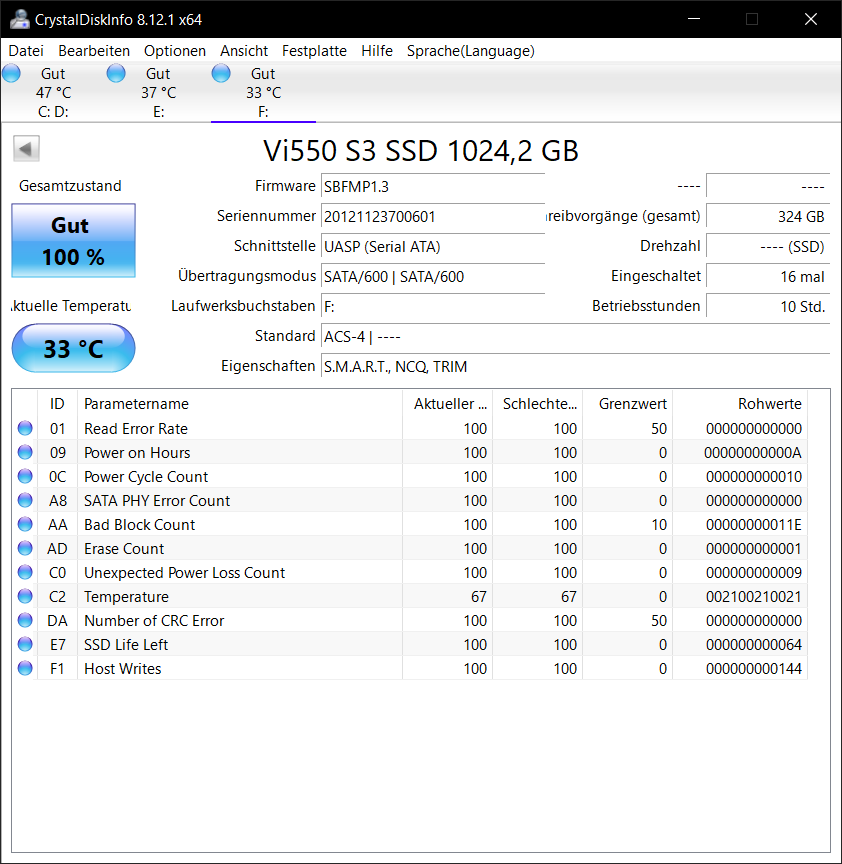Click raw value 00000000144 of Host Writes
The image size is (842, 864).
(x=753, y=669)
